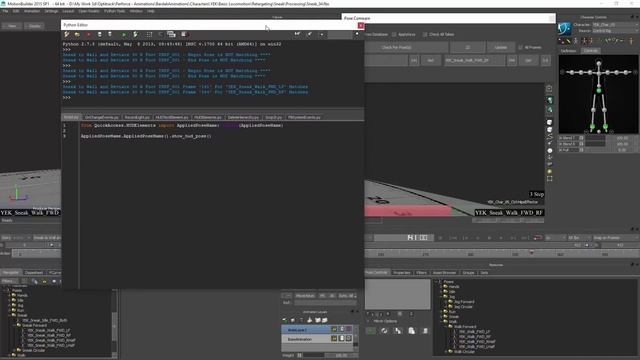The image size is (640, 360).
Task: Click the circular arrows pose icon below Mirror Options
Action: (x=384, y=331)
